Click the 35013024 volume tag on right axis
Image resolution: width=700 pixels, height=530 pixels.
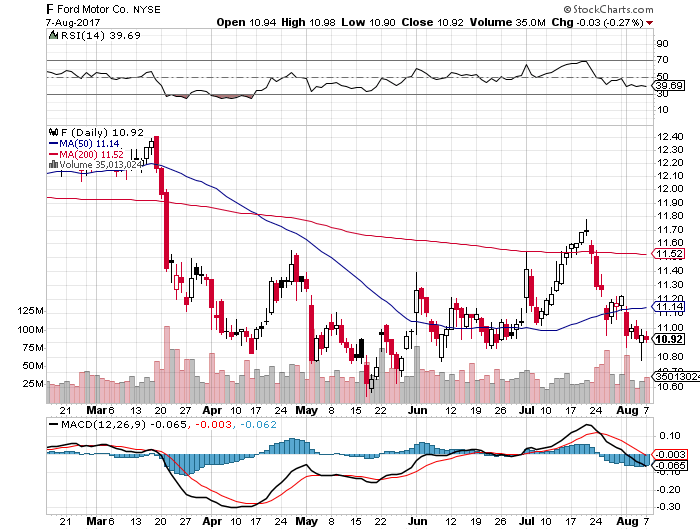pos(677,377)
